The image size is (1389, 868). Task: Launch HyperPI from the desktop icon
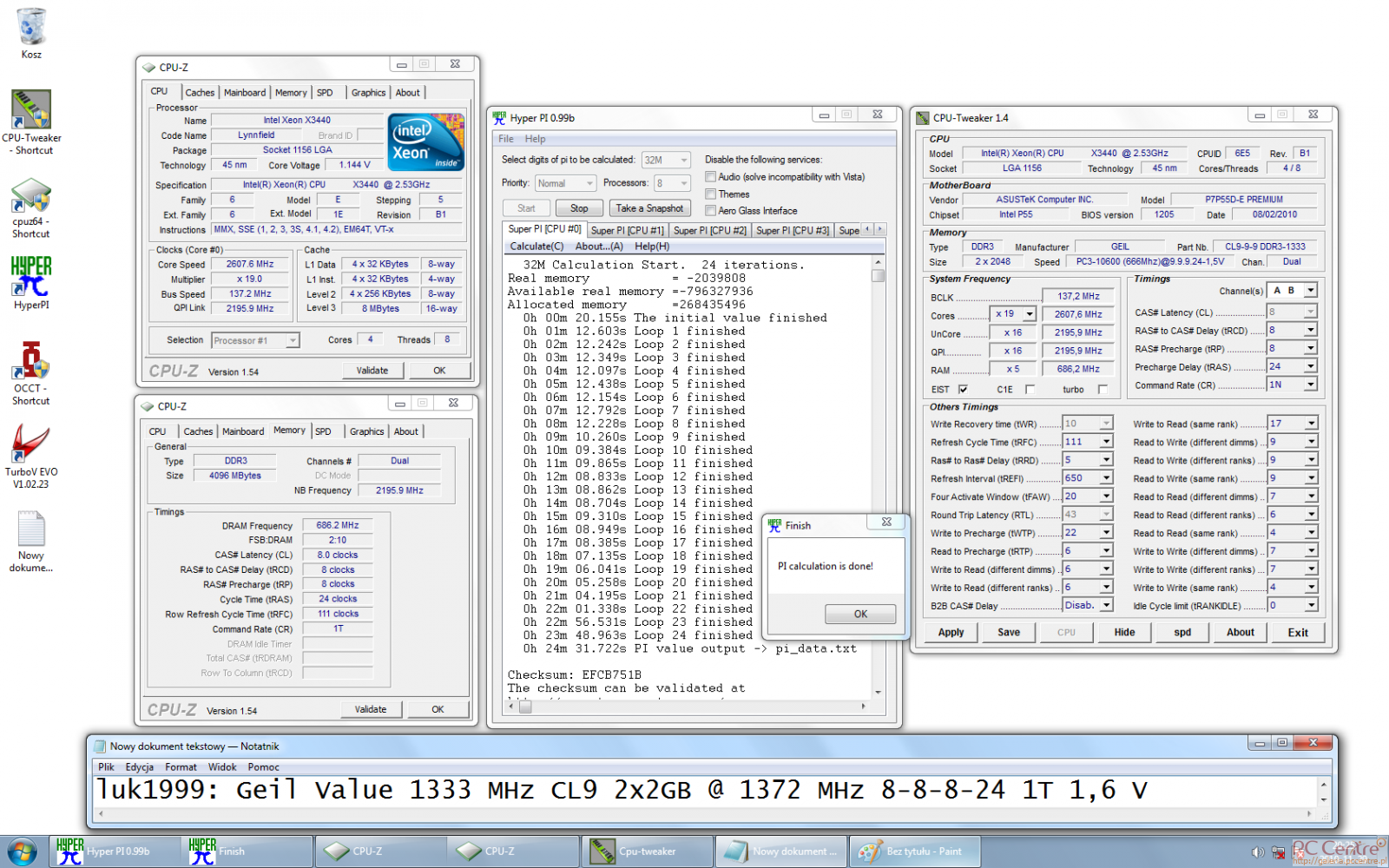pos(31,278)
